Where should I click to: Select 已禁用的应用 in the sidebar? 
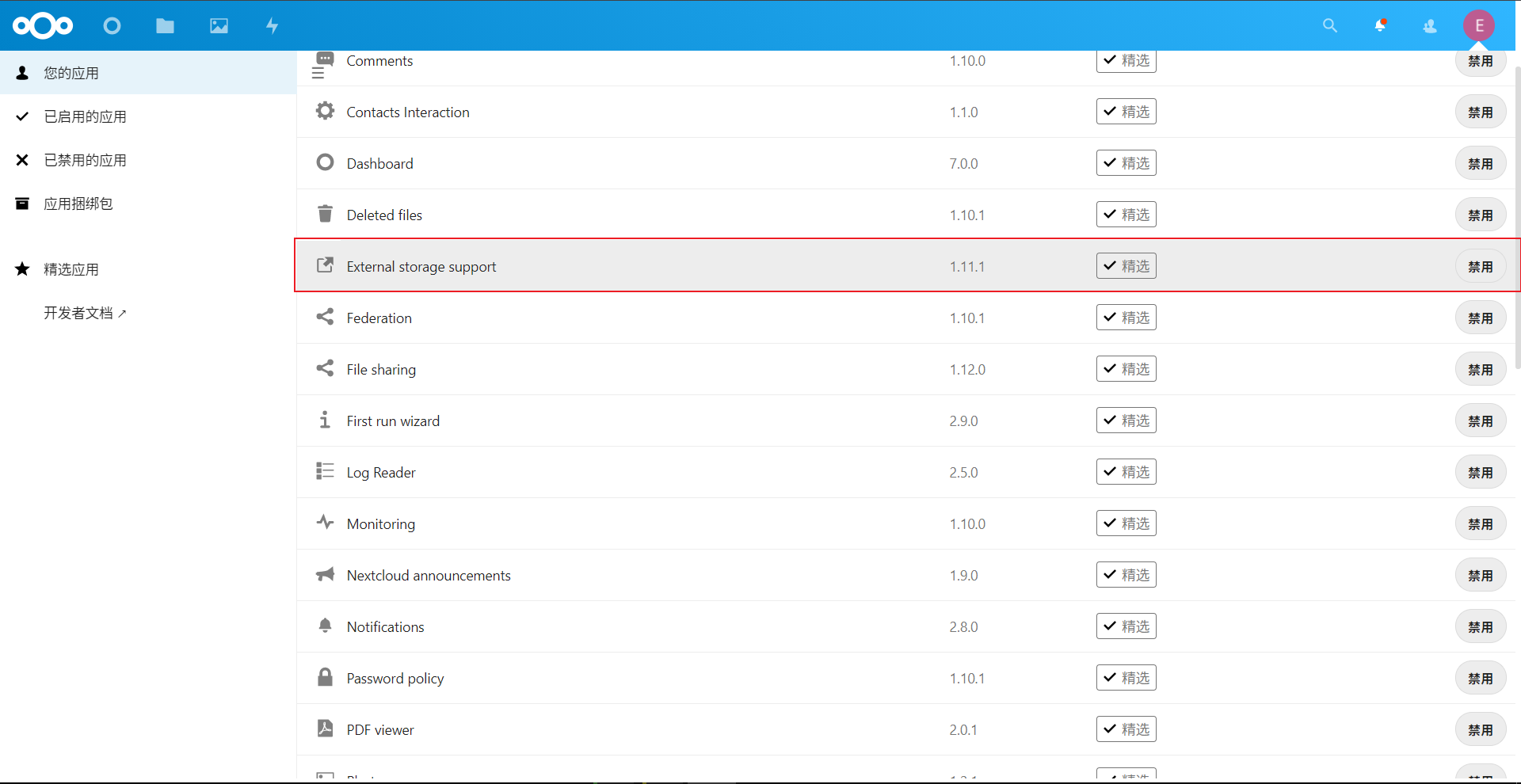(148, 160)
